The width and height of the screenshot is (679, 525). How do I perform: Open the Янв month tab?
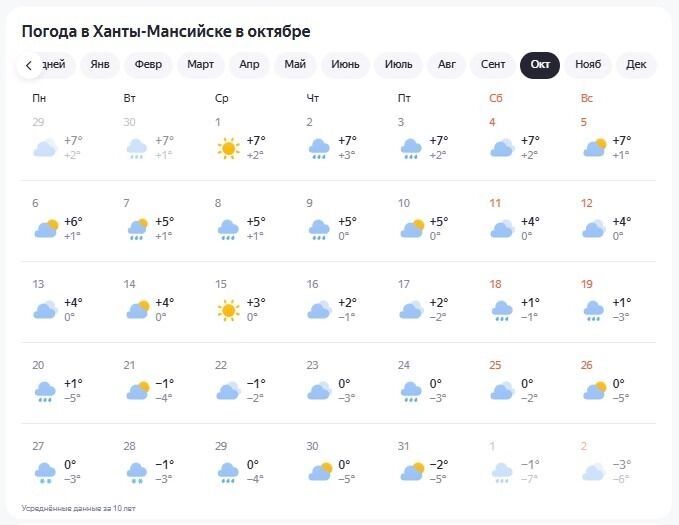pos(100,65)
